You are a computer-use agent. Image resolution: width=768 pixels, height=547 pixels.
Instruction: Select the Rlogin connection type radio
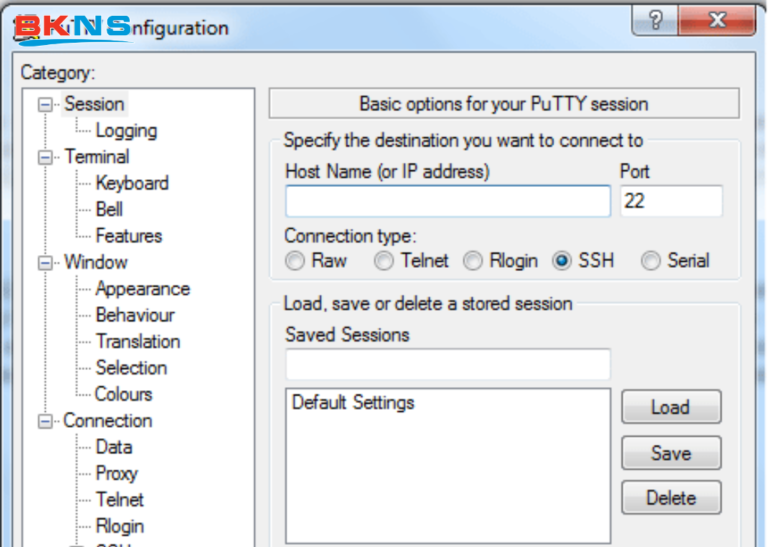pyautogui.click(x=473, y=261)
